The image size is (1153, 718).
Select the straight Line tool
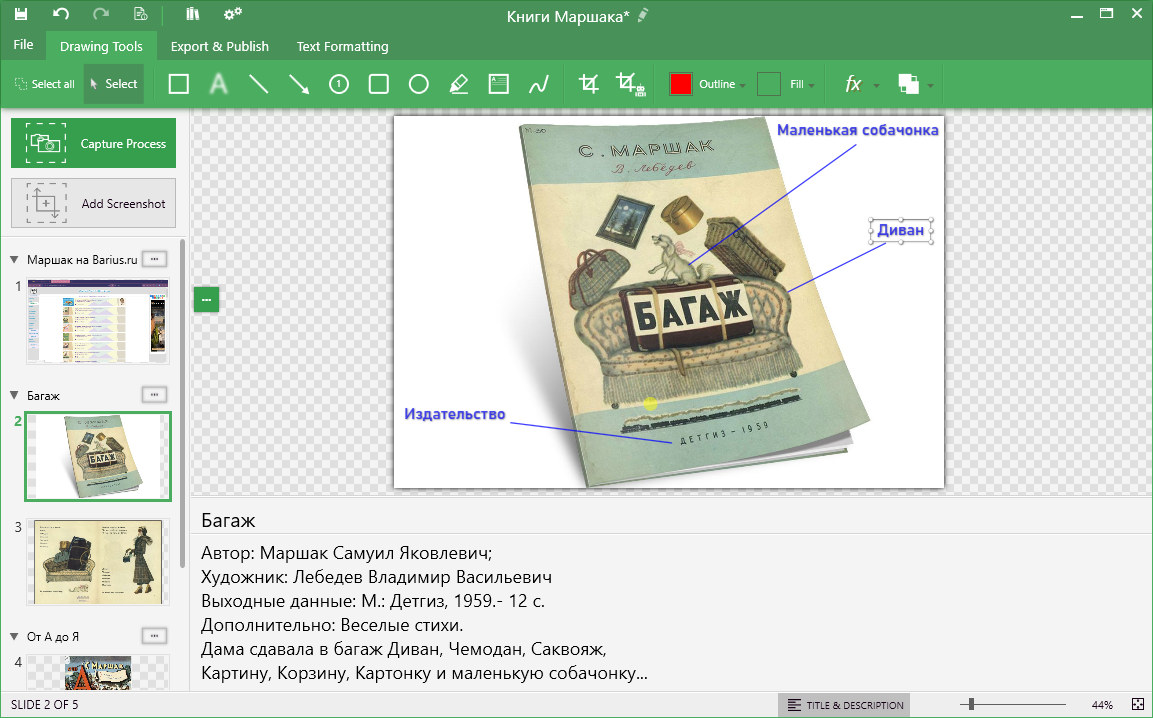(259, 84)
